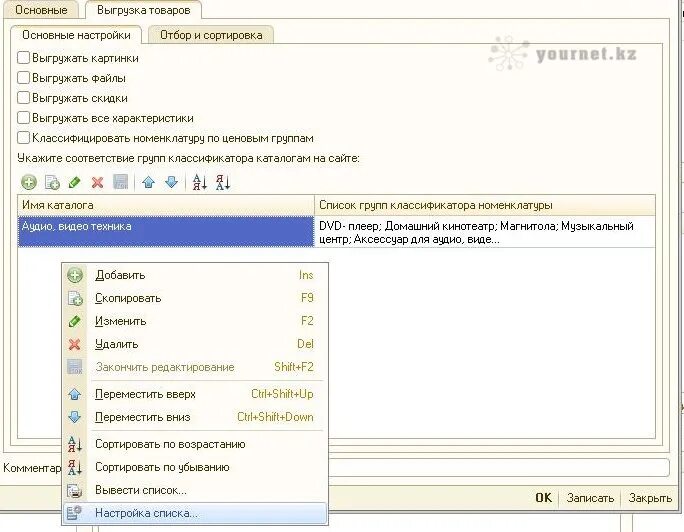
Task: Click into the Комментарий input field
Action: (x=499, y=467)
